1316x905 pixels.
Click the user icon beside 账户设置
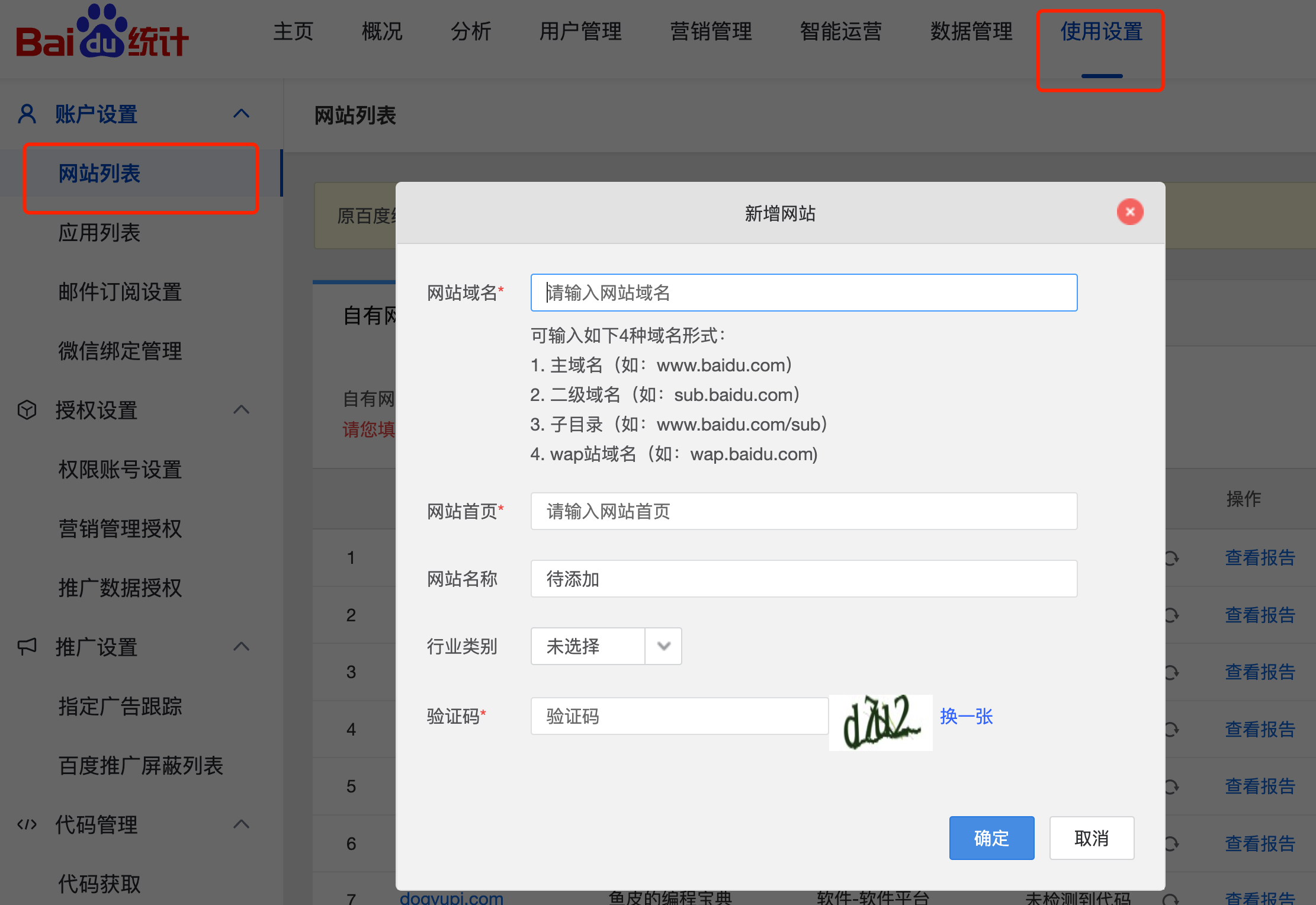[x=27, y=114]
